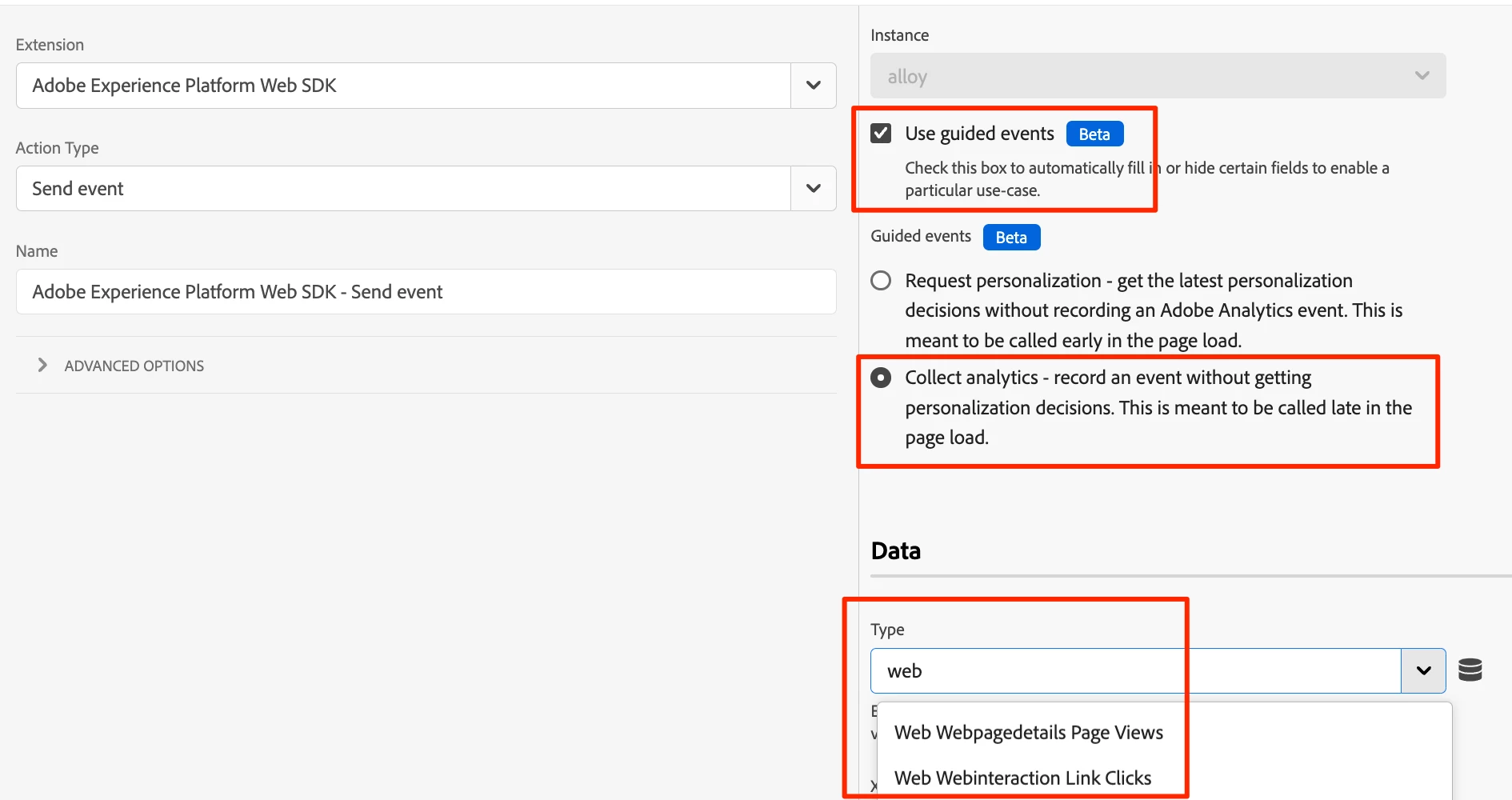Click the Beta badge beside Use guided events
1512x800 pixels.
point(1094,134)
